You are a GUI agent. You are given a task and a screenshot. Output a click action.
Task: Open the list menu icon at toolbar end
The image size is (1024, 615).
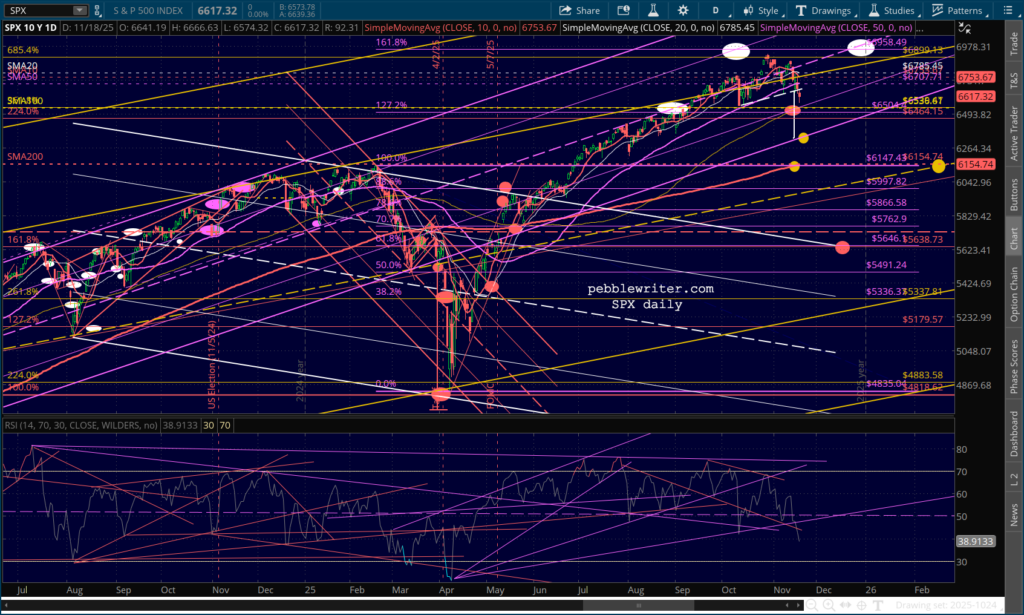click(1007, 10)
